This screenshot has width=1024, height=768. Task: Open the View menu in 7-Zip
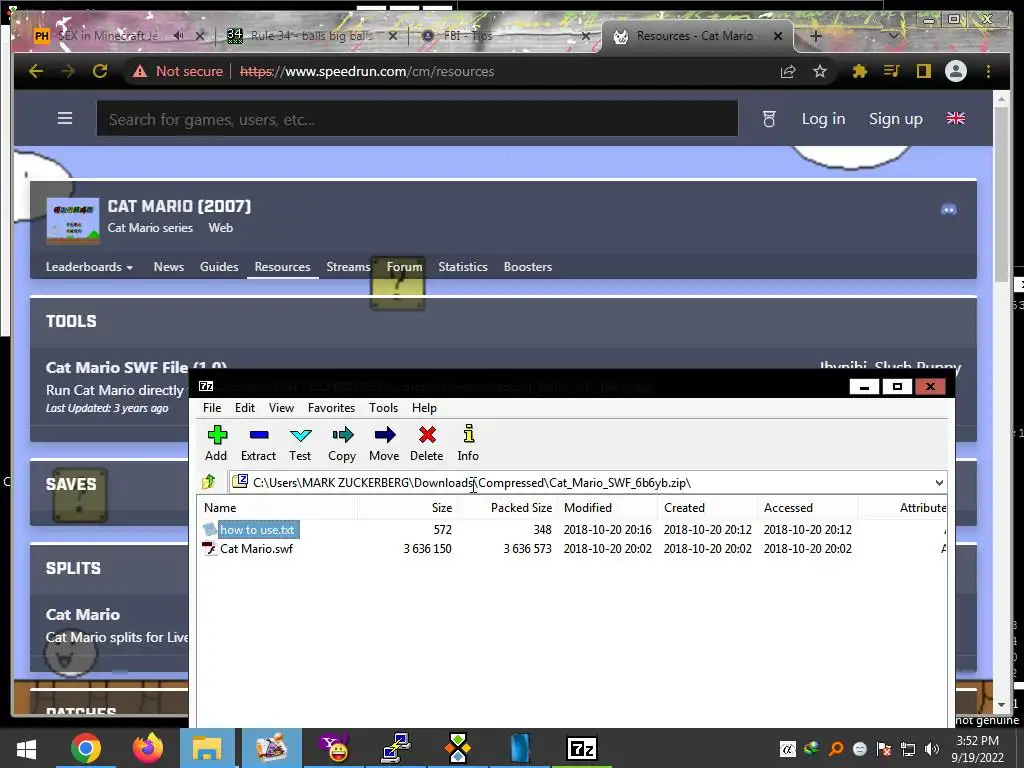281,408
